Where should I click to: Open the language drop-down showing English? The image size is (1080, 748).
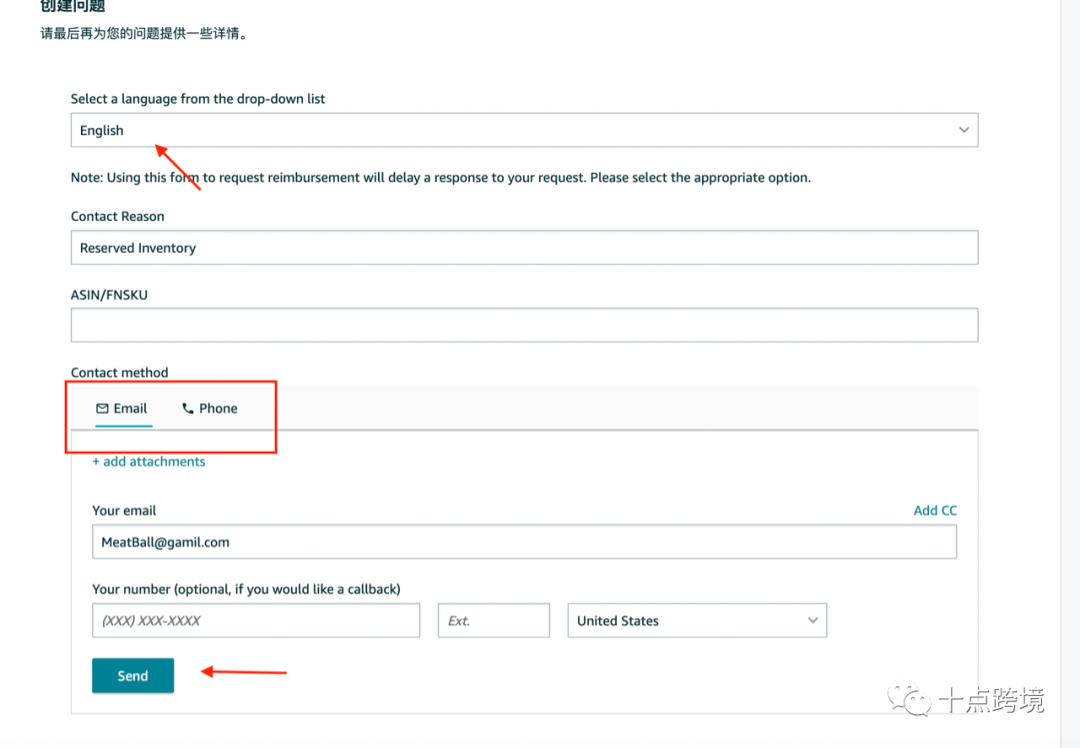click(524, 130)
